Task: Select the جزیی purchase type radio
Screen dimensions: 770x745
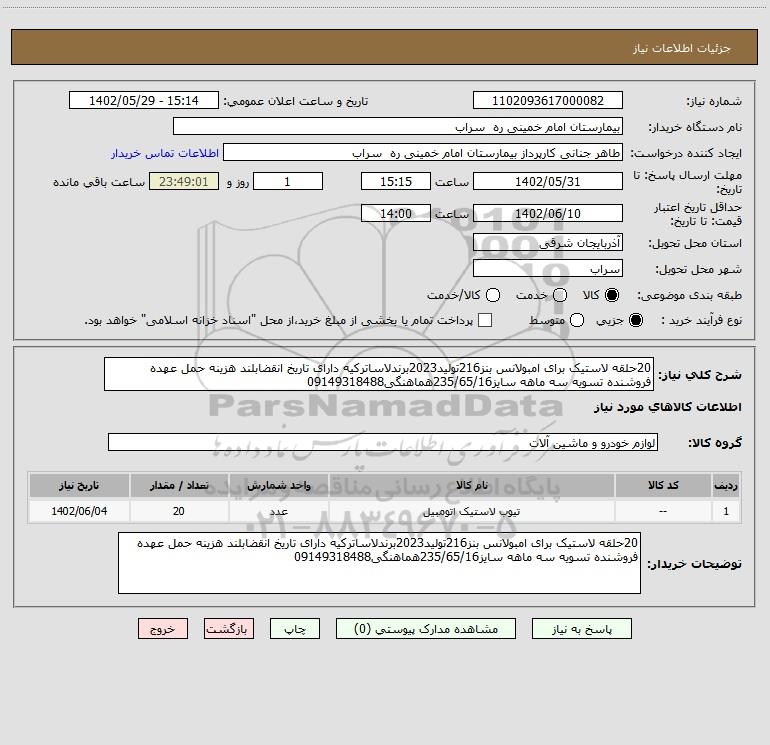Action: coord(635,320)
